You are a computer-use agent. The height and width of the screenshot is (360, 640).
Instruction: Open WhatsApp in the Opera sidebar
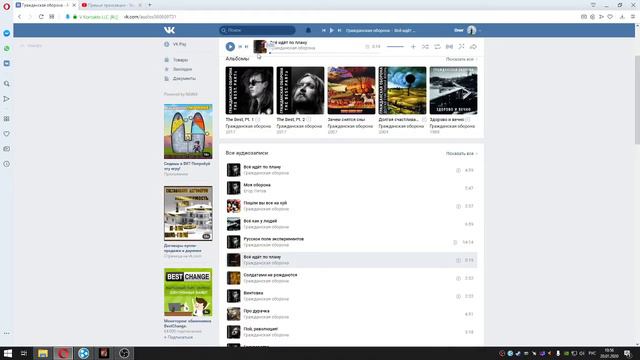pyautogui.click(x=7, y=49)
